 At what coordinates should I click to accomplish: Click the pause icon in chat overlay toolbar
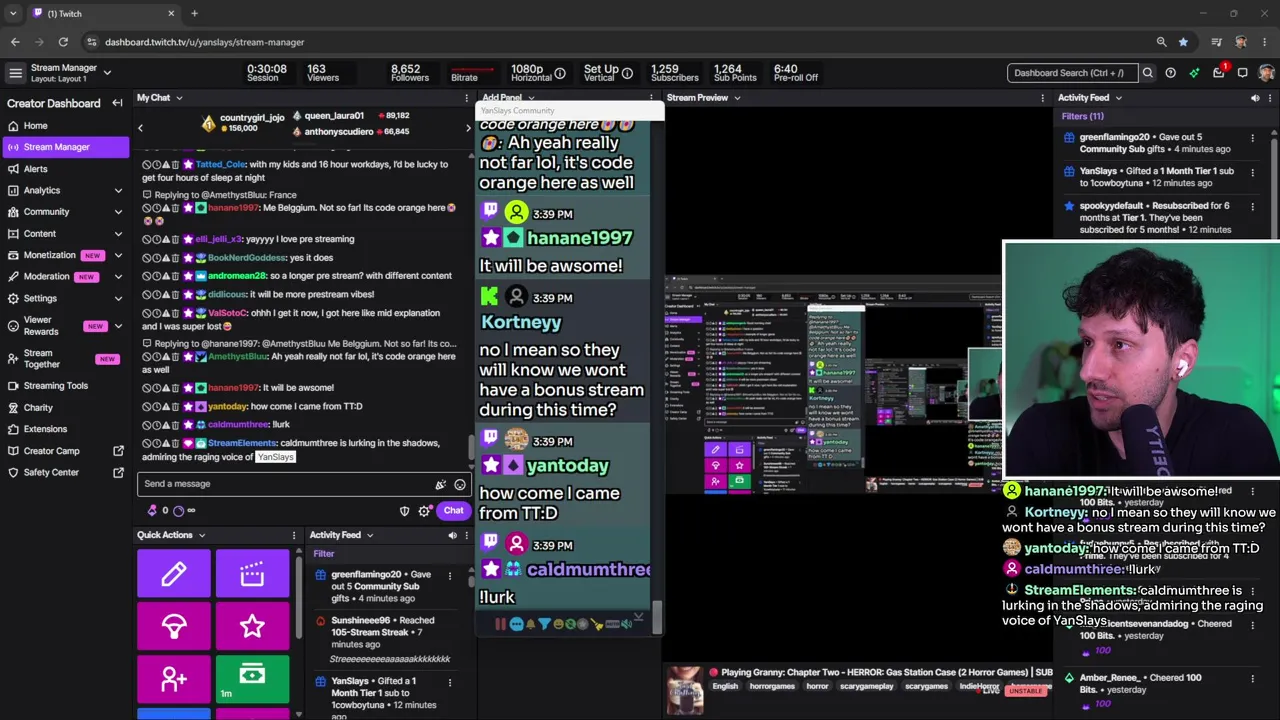(x=500, y=624)
